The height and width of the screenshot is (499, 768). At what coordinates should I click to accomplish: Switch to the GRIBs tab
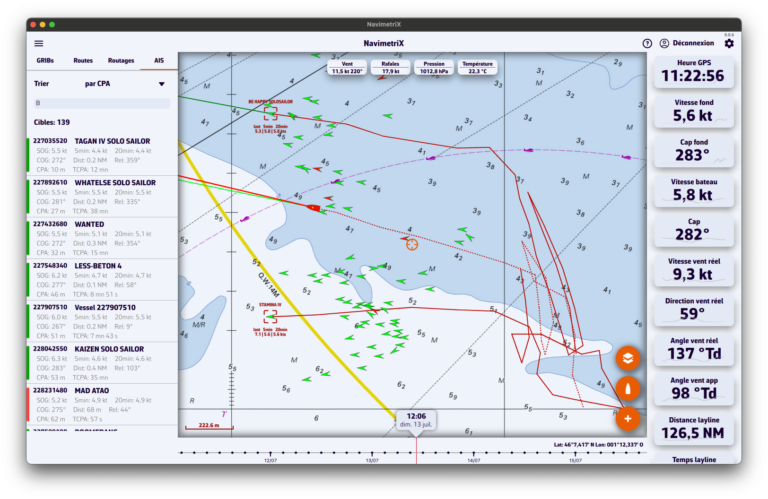[46, 61]
